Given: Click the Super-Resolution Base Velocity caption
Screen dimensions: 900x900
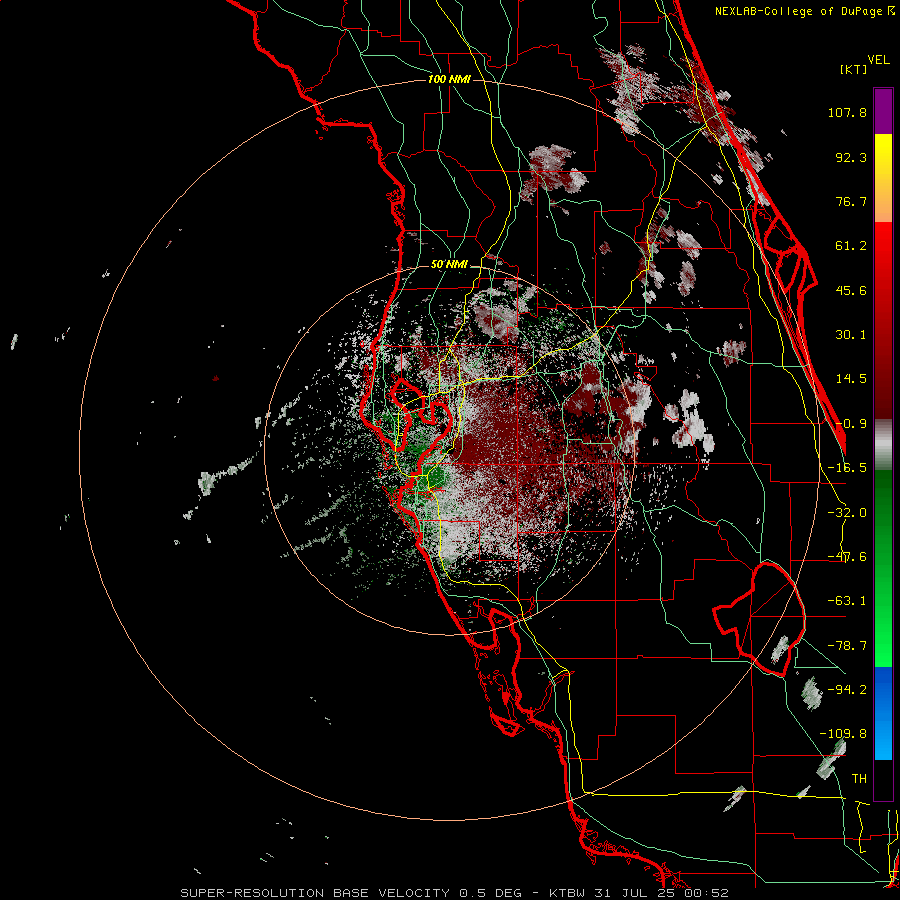Looking at the screenshot, I should [454, 893].
